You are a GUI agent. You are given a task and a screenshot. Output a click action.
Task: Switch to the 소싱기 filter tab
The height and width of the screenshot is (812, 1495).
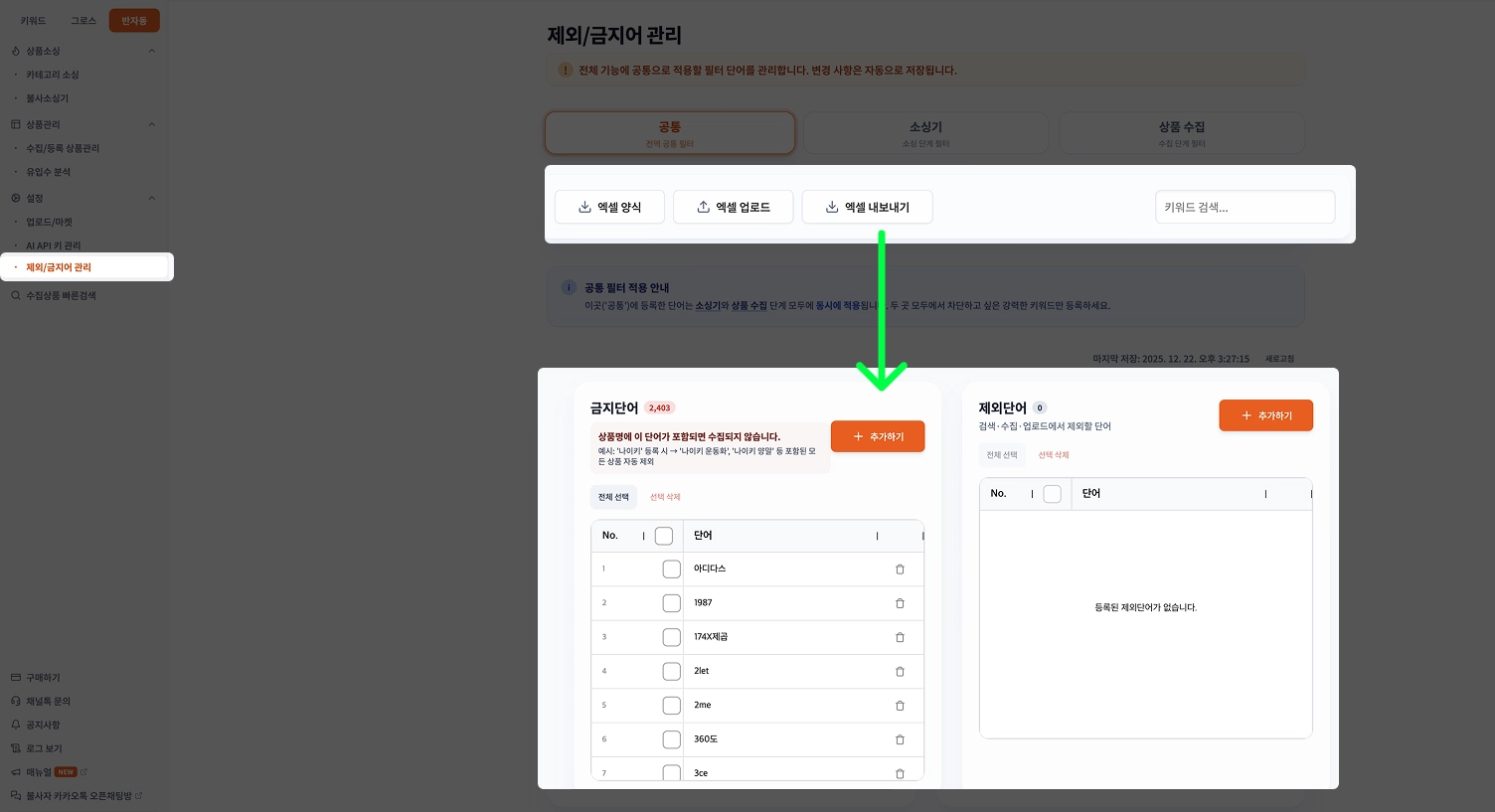[925, 133]
